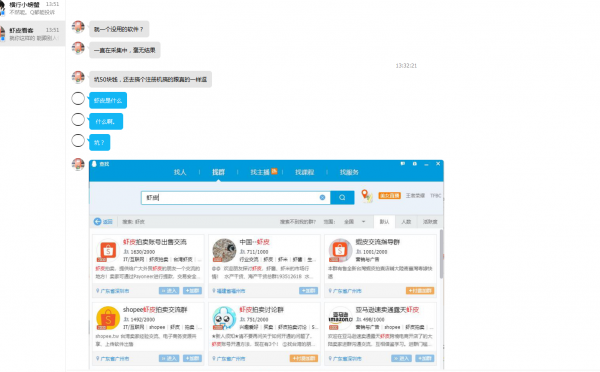Image resolution: width=600 pixels, height=372 pixels.
Task: Click the feedback icon in Find window title bar
Action: point(403,164)
